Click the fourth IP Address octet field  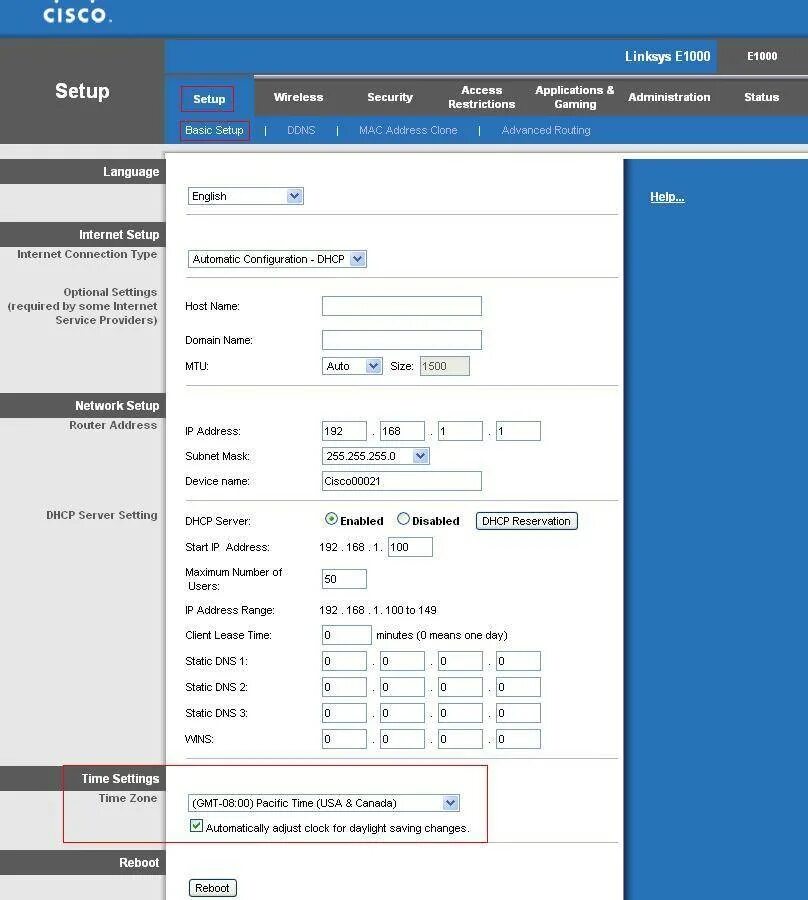click(518, 431)
